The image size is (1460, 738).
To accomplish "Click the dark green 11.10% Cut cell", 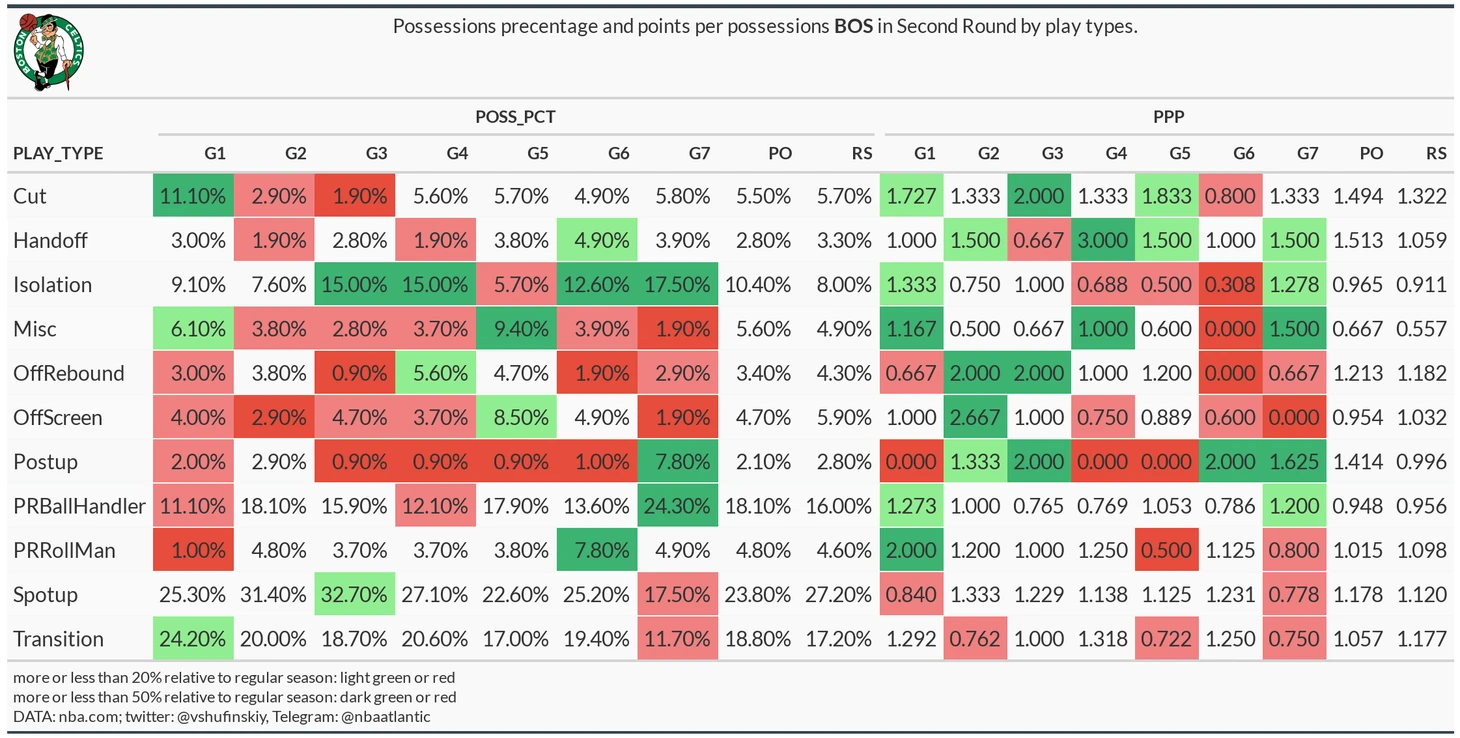I will click(194, 197).
